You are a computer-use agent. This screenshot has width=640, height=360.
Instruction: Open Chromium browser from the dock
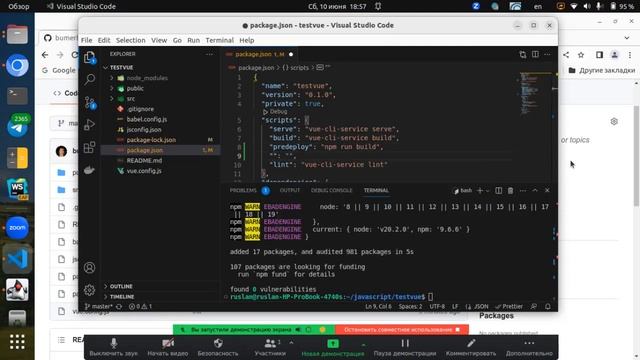coord(17,65)
